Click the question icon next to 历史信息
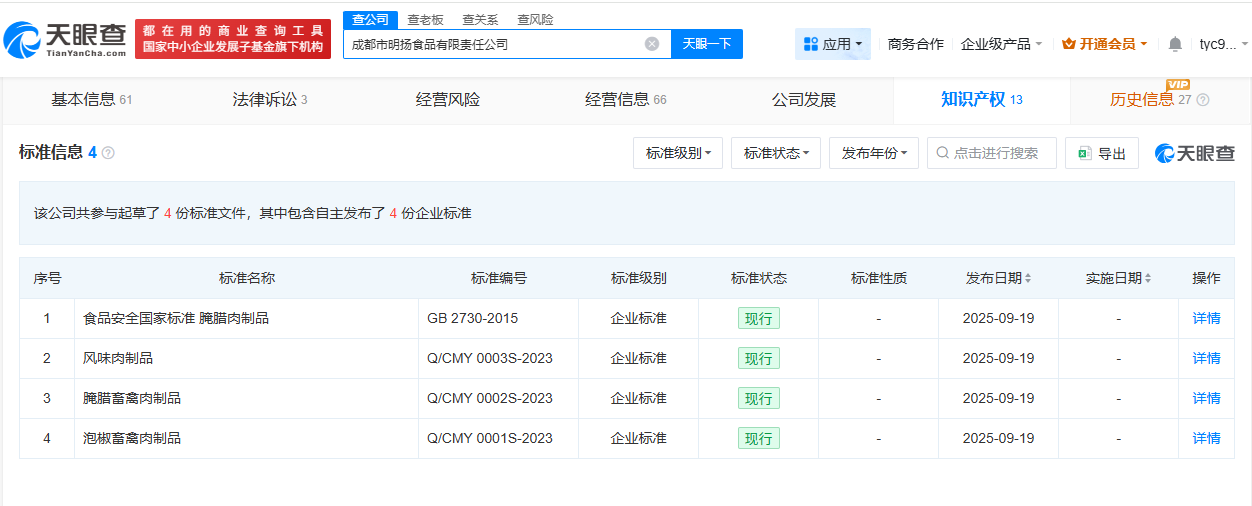This screenshot has height=506, width=1252. (x=1203, y=100)
